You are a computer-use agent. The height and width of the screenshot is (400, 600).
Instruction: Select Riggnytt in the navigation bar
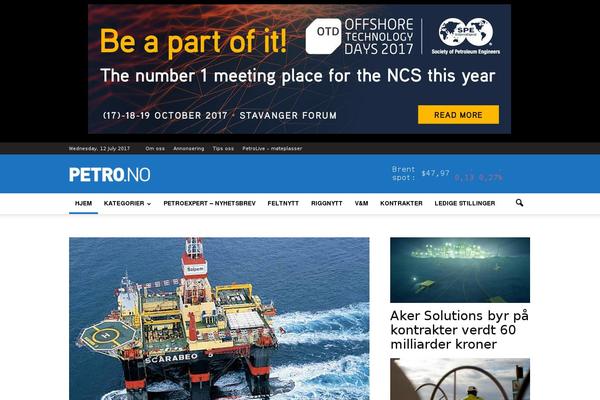tap(327, 203)
